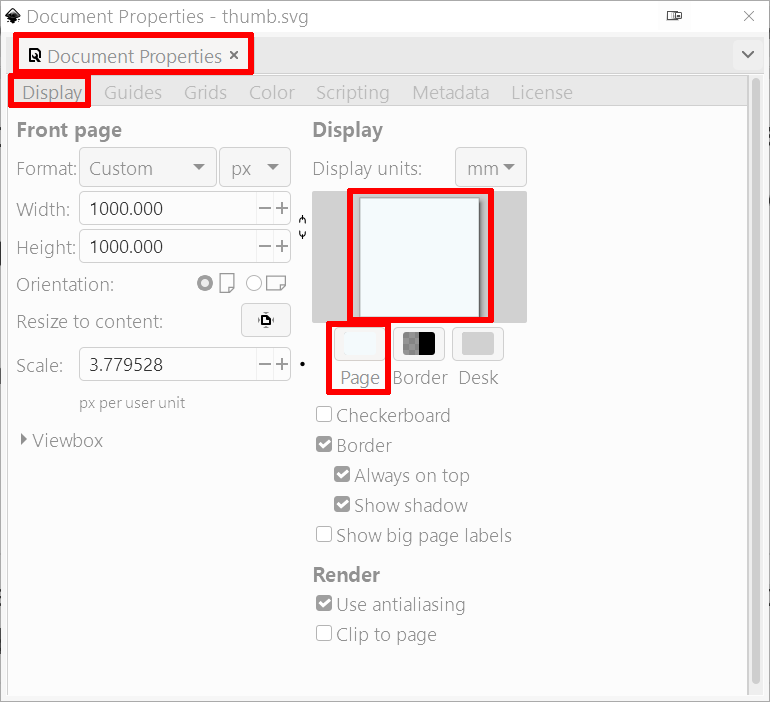The image size is (770, 702).
Task: Click the Inkscape logo in the title bar
Action: [x=13, y=16]
